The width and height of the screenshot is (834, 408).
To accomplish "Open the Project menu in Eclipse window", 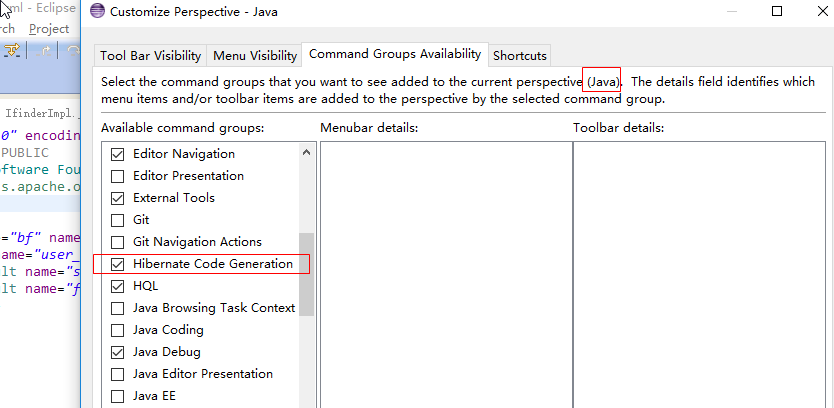I will pos(49,29).
